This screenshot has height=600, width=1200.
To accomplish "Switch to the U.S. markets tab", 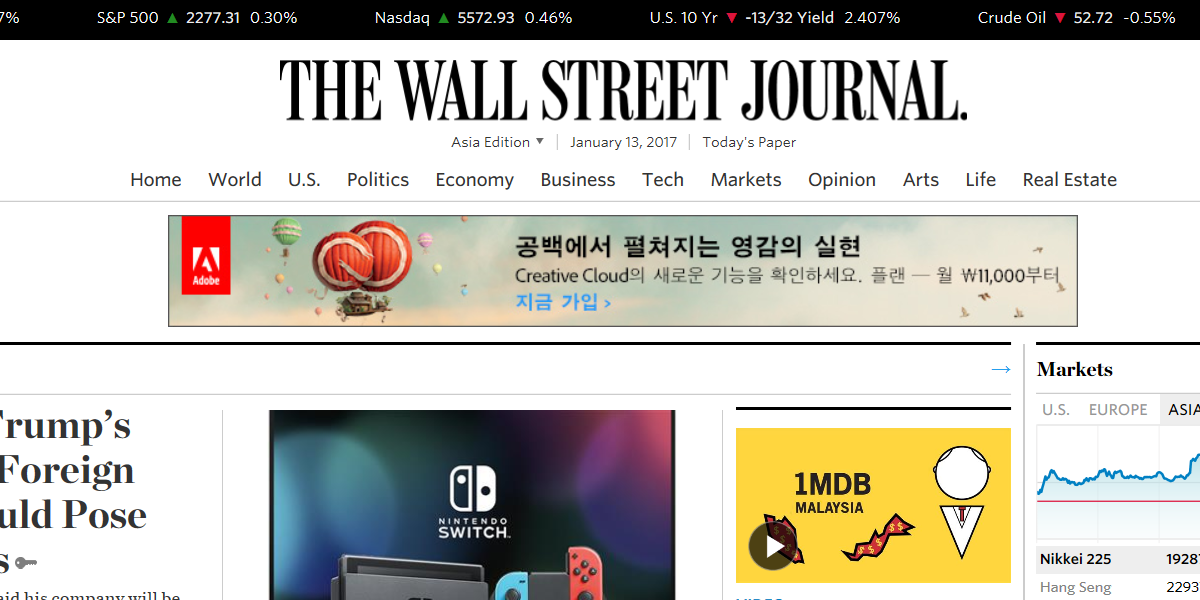I will (x=1055, y=410).
